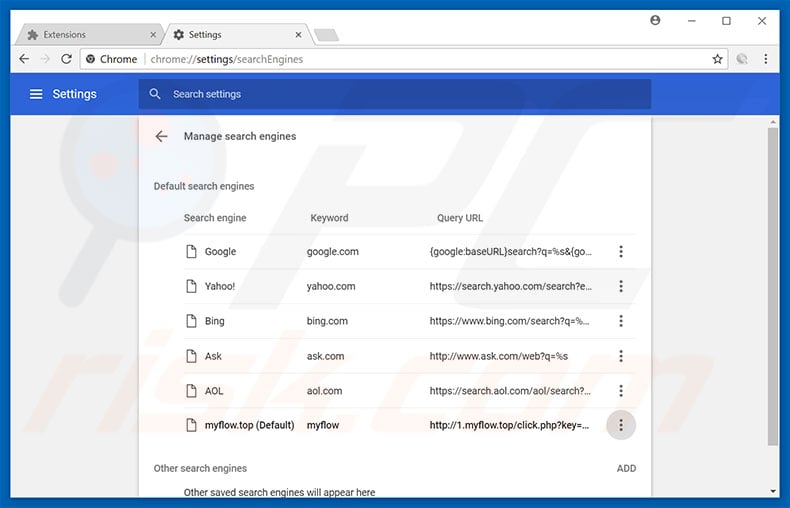Click the AOL page icon
The height and width of the screenshot is (508, 790).
click(191, 391)
